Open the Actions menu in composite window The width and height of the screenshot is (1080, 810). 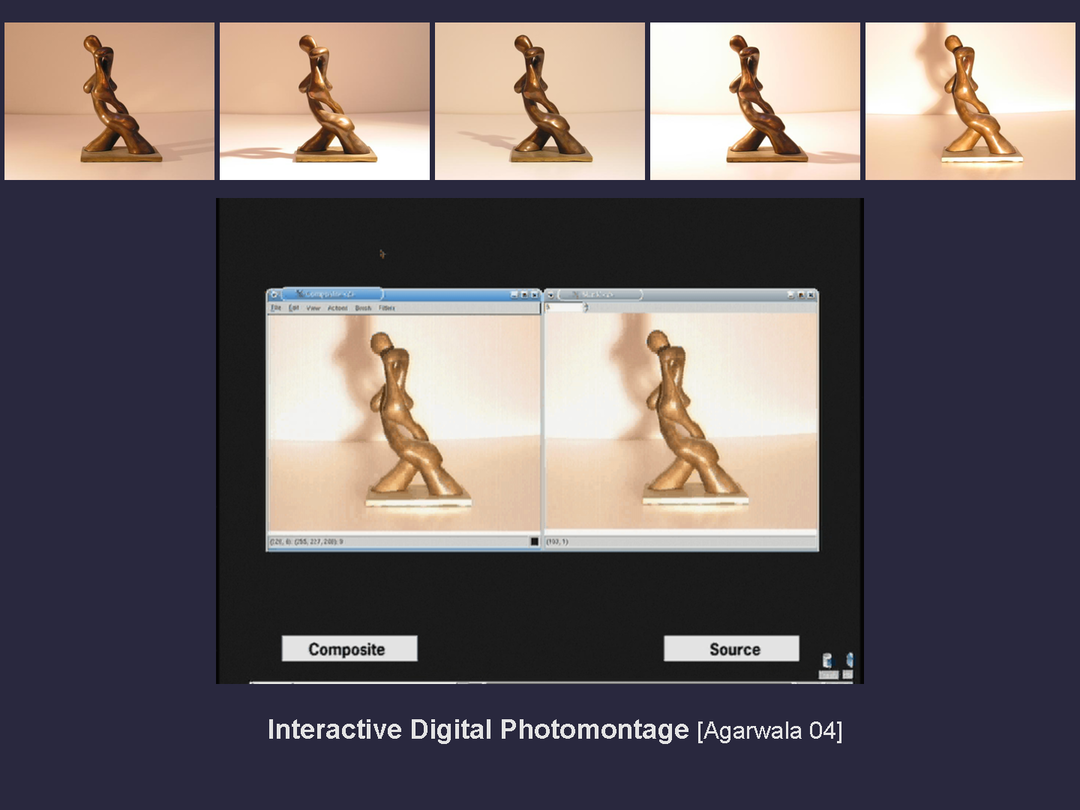(x=337, y=308)
